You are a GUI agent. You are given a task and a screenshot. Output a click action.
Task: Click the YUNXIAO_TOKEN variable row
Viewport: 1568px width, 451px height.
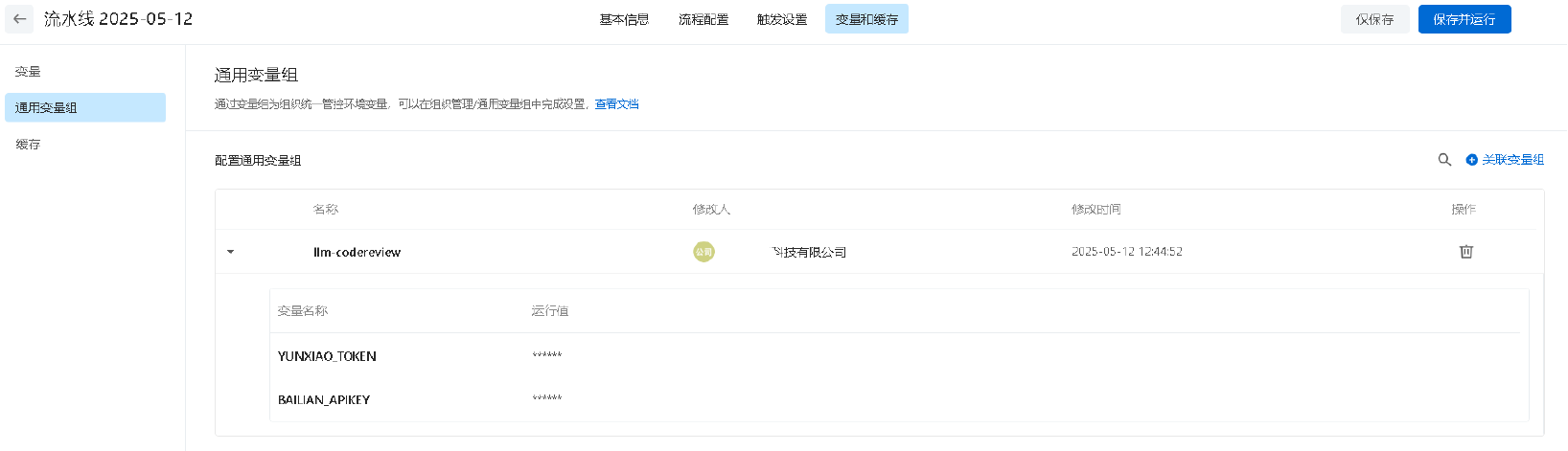(898, 356)
